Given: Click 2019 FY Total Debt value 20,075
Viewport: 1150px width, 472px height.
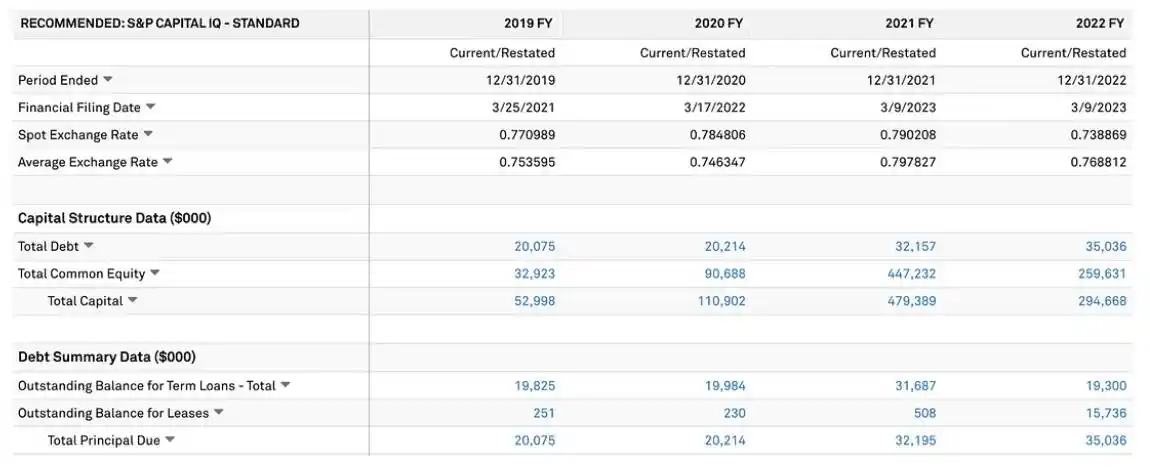Looking at the screenshot, I should coord(534,246).
